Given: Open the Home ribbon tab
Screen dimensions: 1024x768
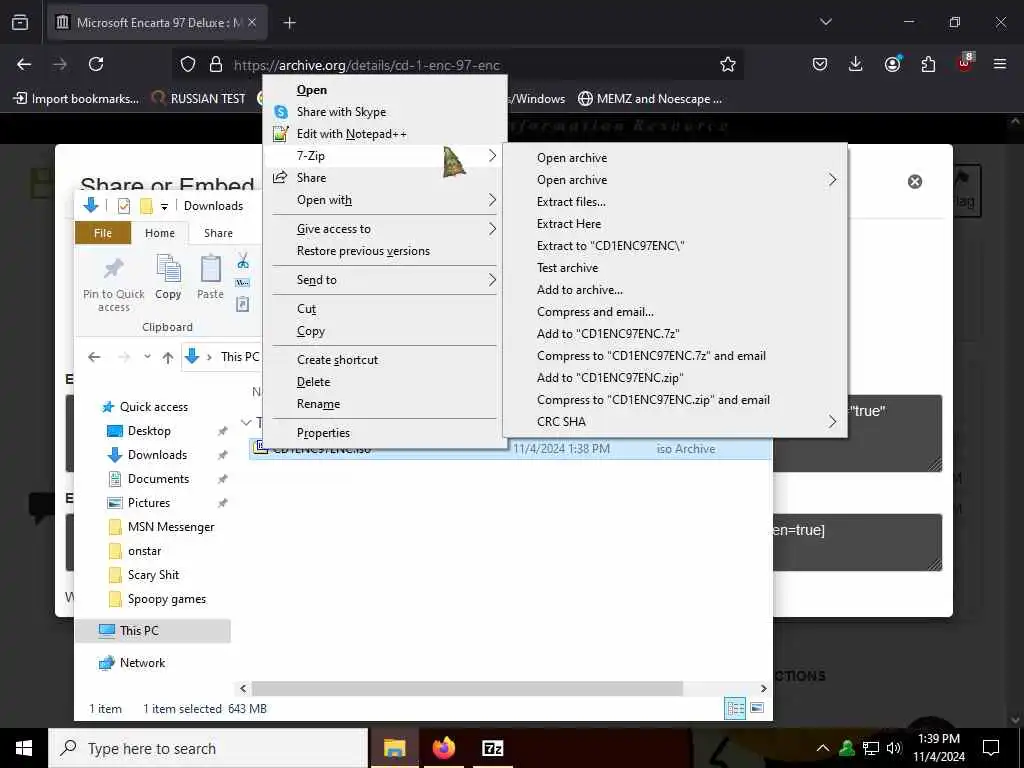Looking at the screenshot, I should (x=160, y=233).
